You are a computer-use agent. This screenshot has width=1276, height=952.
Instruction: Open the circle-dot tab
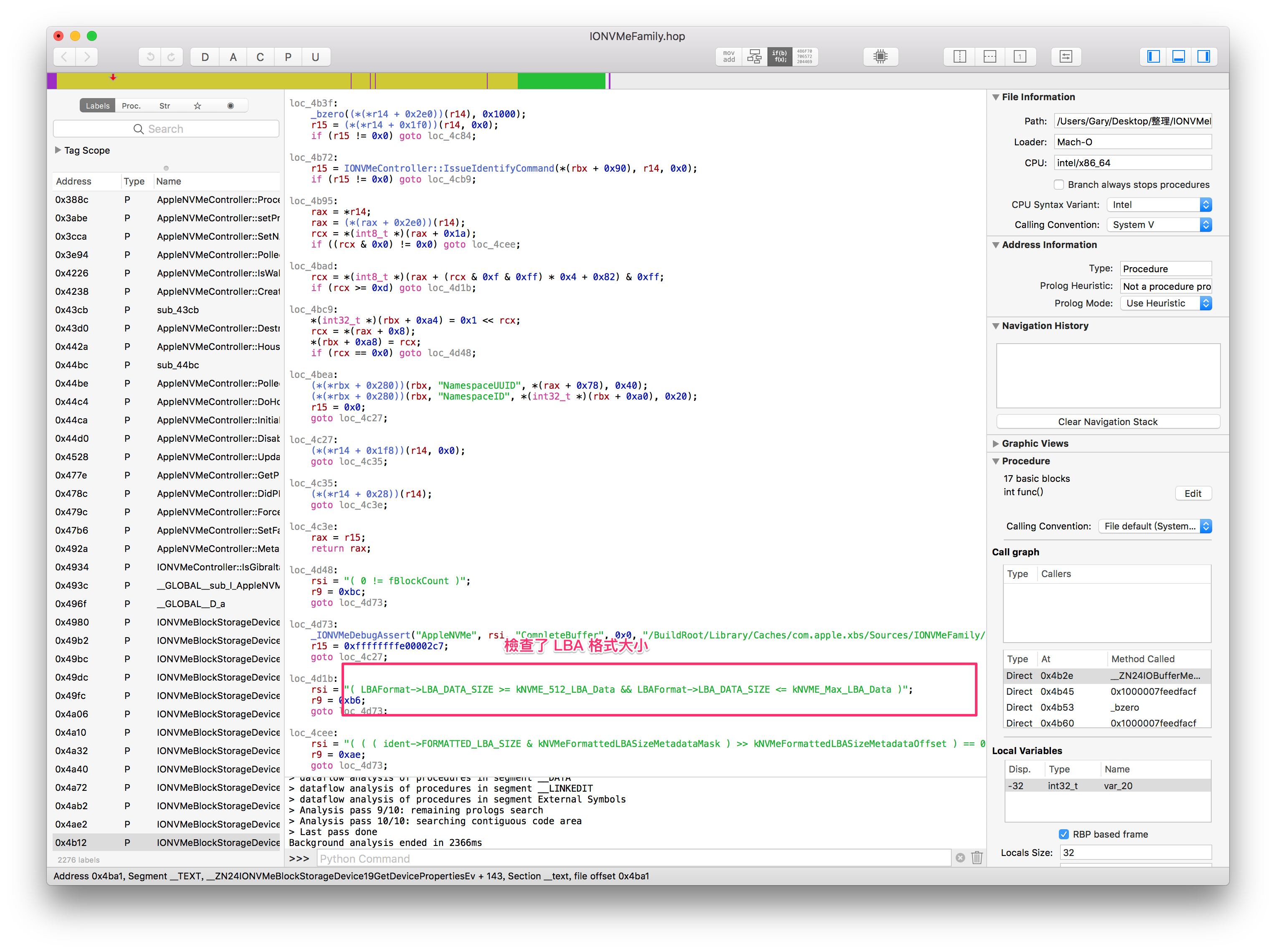tap(230, 106)
